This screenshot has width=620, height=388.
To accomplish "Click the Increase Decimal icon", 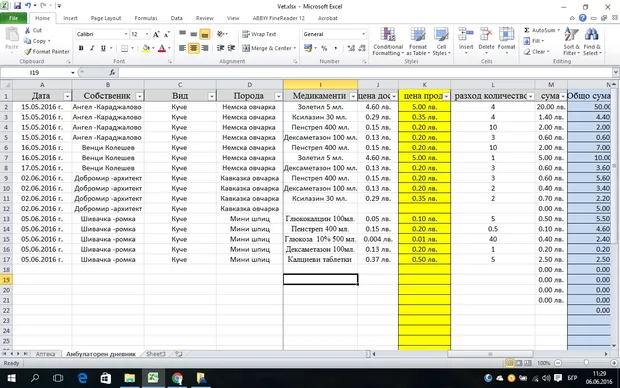I will click(351, 48).
